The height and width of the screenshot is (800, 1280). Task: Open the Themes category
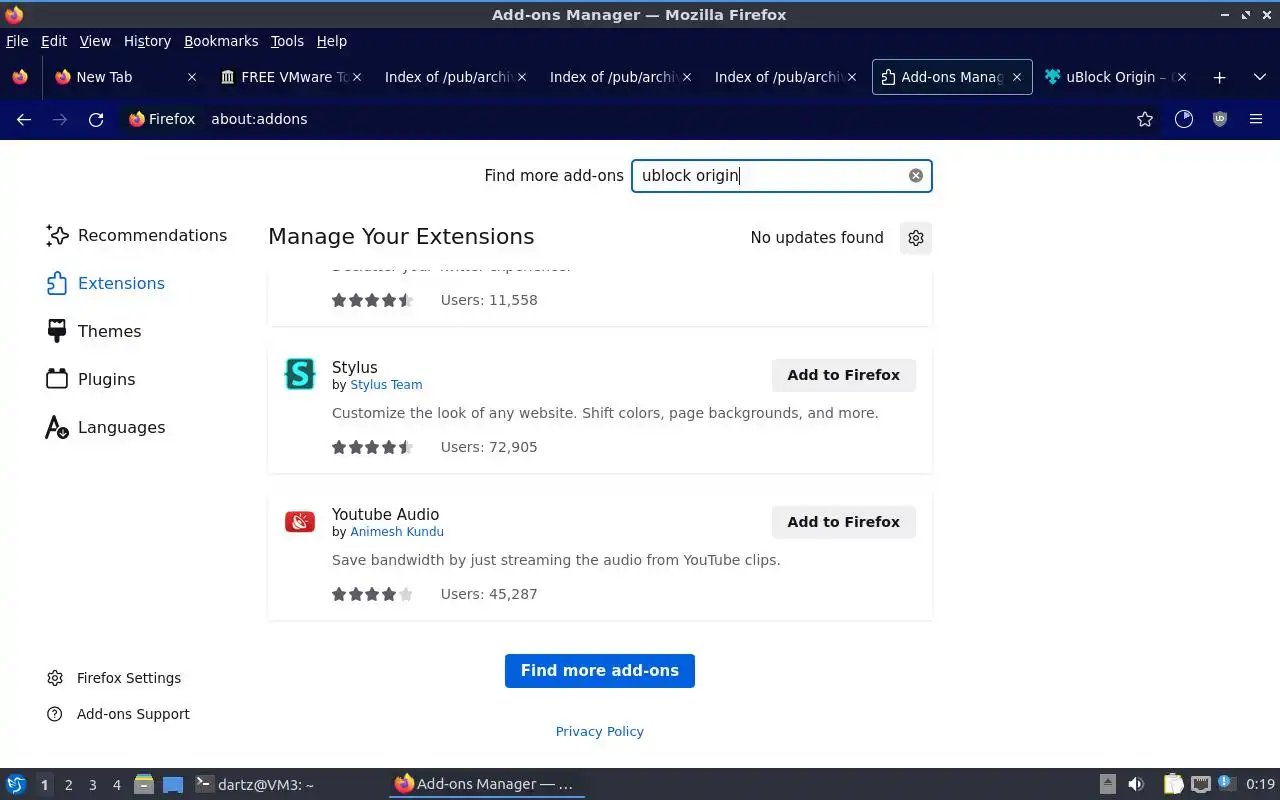94,331
